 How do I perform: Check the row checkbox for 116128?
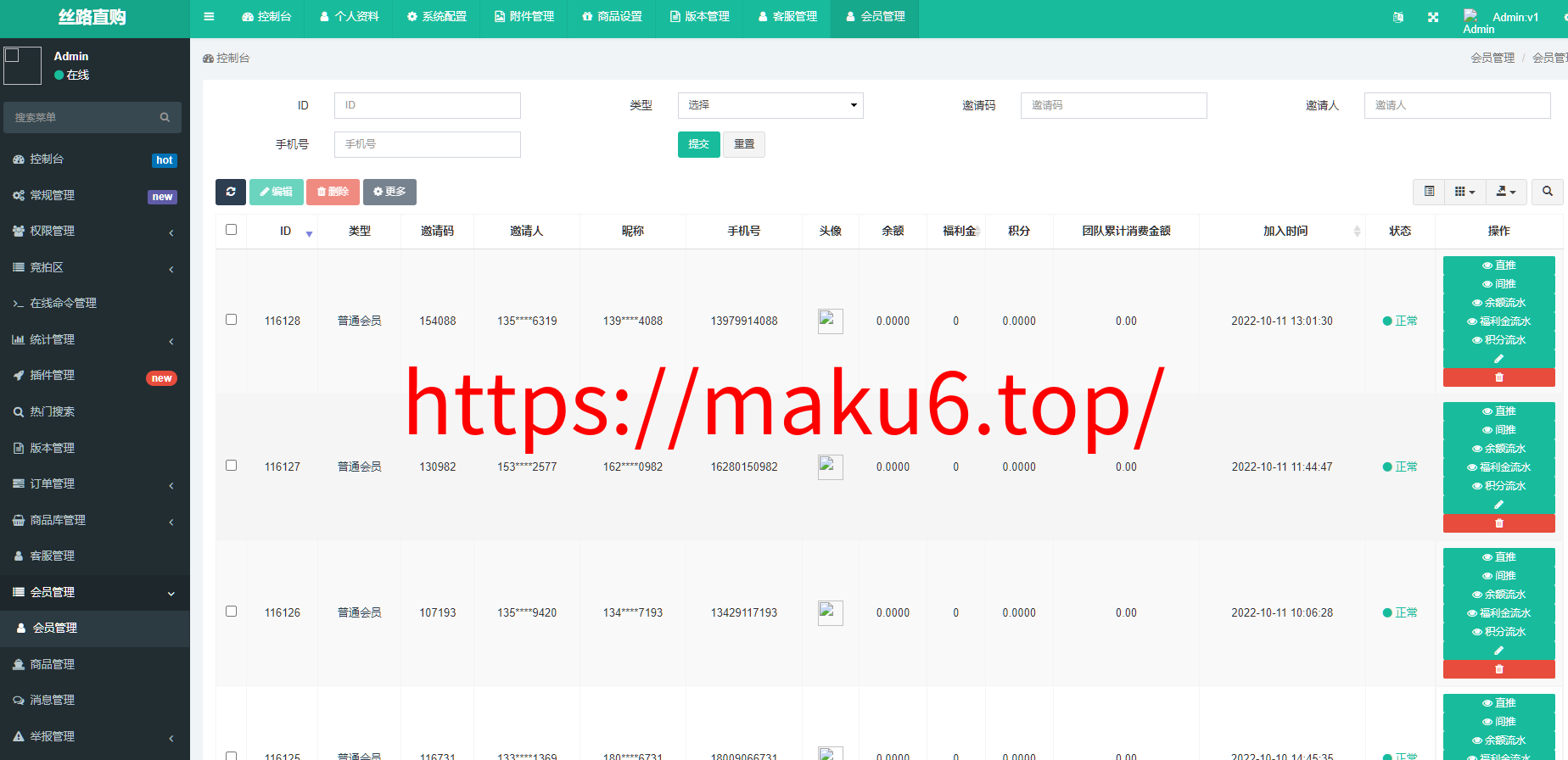[x=231, y=319]
